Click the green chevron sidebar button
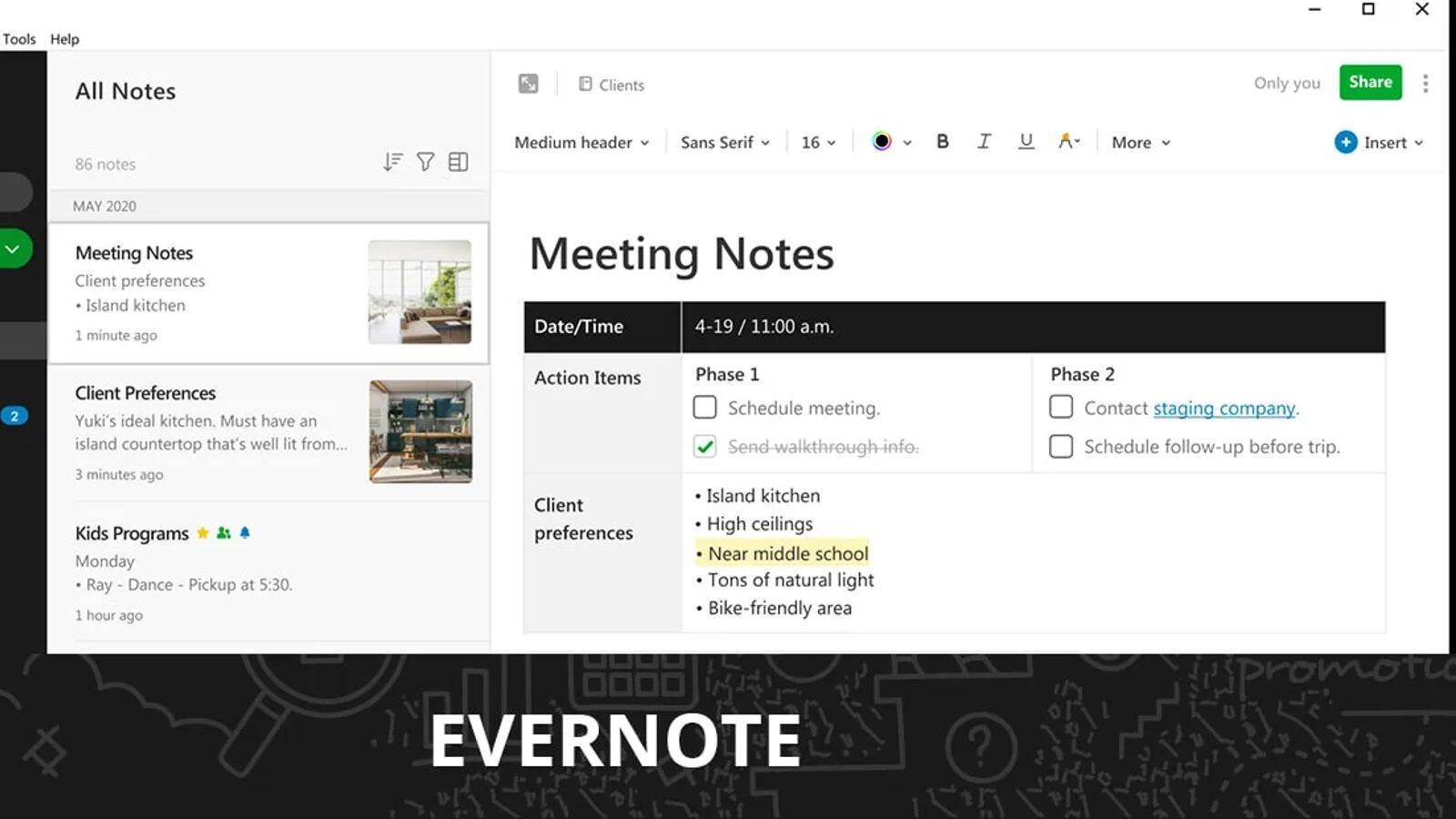The width and height of the screenshot is (1456, 819). [13, 248]
